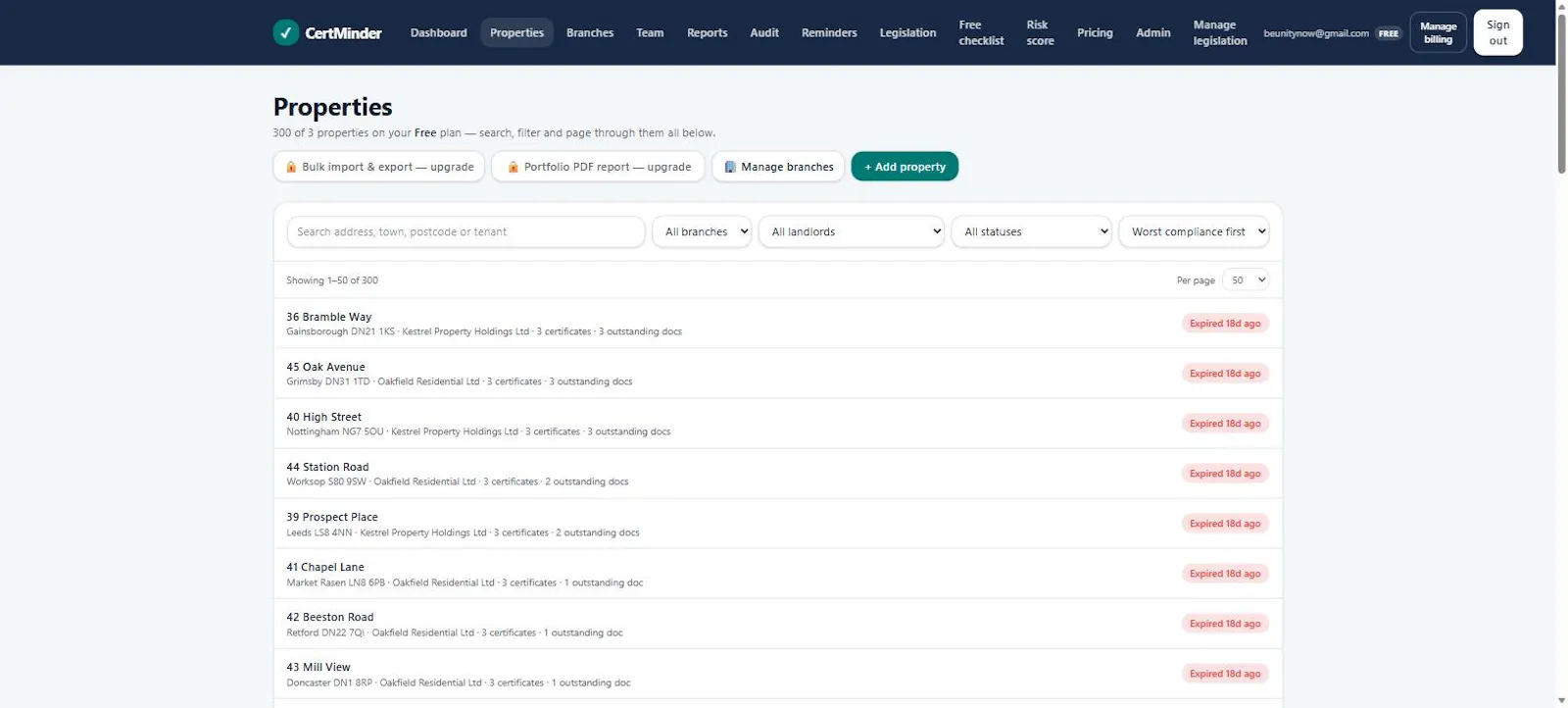Click the Sign out button
The width and height of the screenshot is (1568, 708).
tap(1497, 32)
